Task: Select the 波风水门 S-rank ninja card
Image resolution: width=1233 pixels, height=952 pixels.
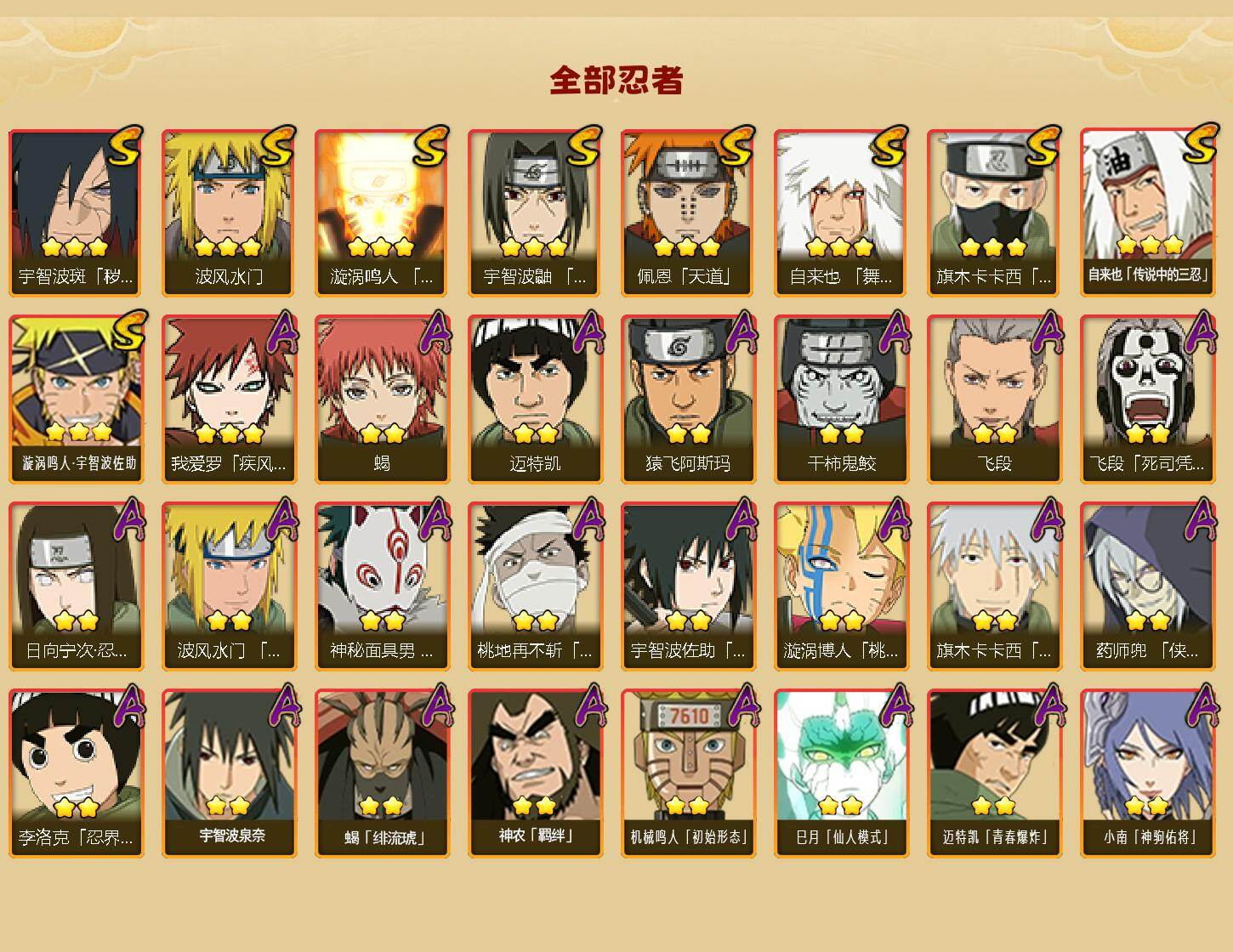Action: click(229, 212)
